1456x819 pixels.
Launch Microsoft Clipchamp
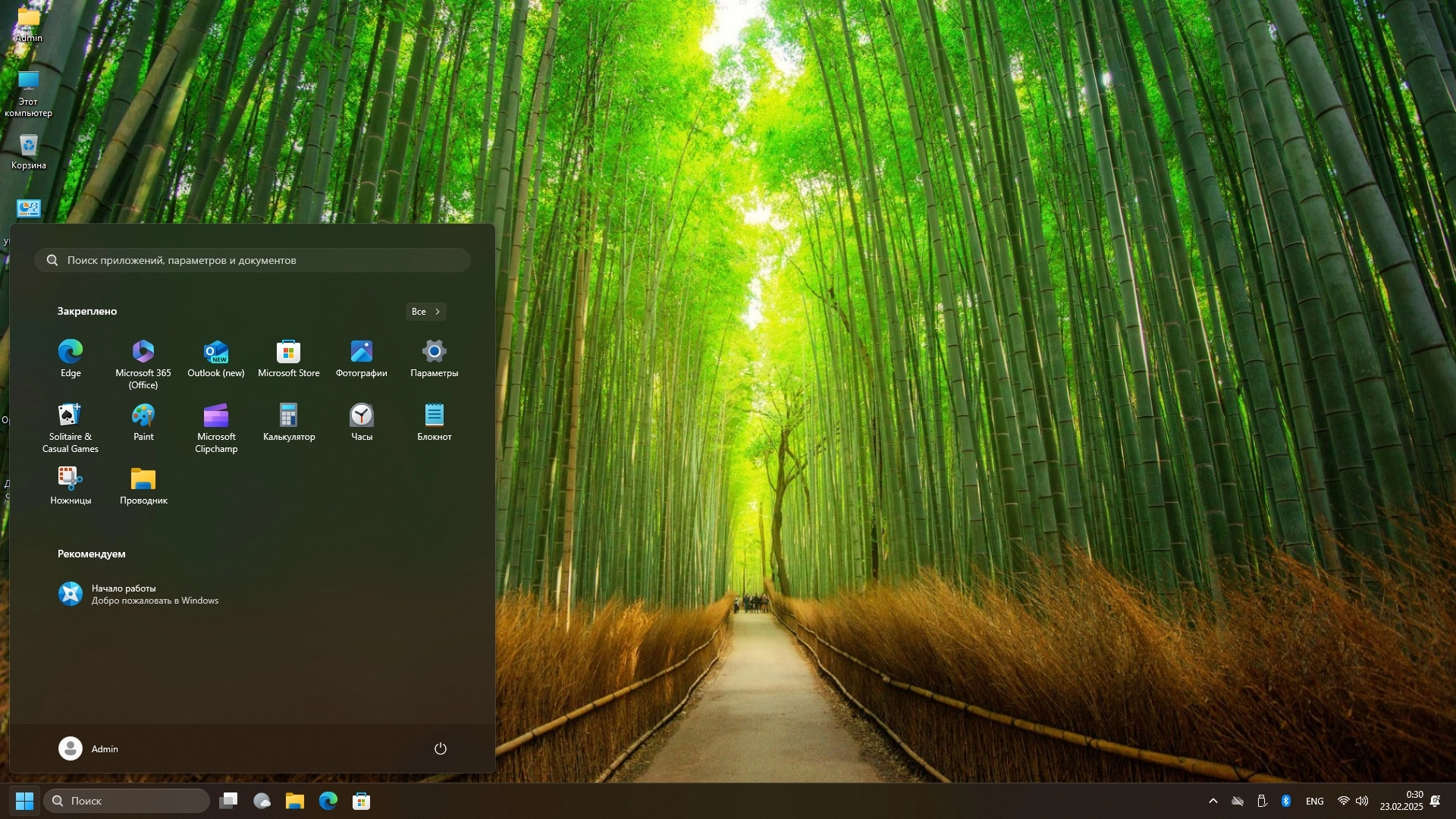[216, 422]
